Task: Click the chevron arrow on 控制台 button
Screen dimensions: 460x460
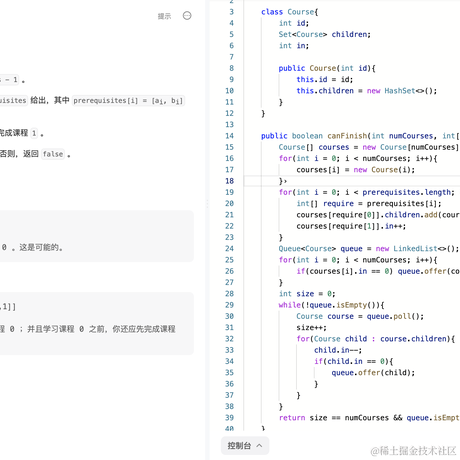Action: pos(260,445)
